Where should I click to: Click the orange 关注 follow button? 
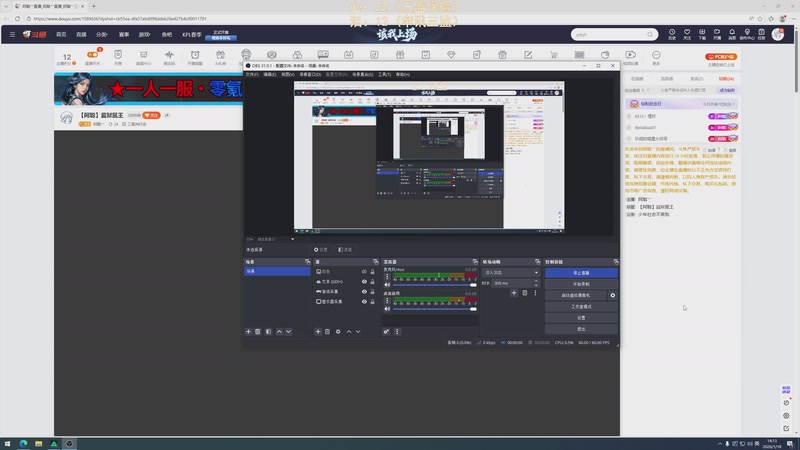(x=151, y=115)
